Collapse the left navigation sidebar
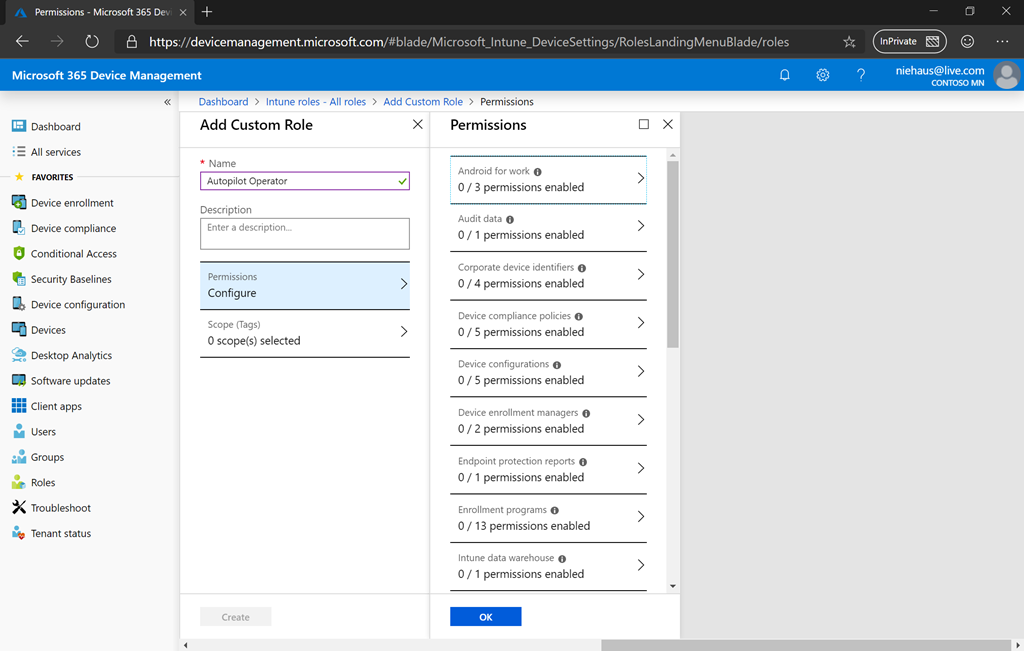This screenshot has width=1024, height=651. [167, 102]
